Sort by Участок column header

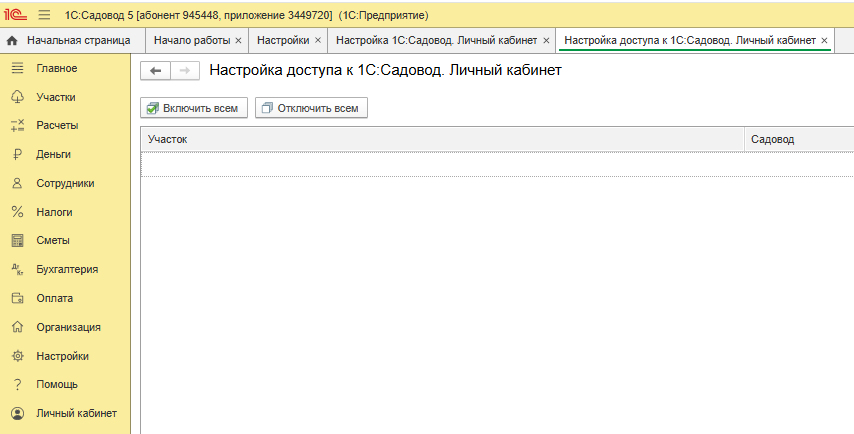click(442, 139)
